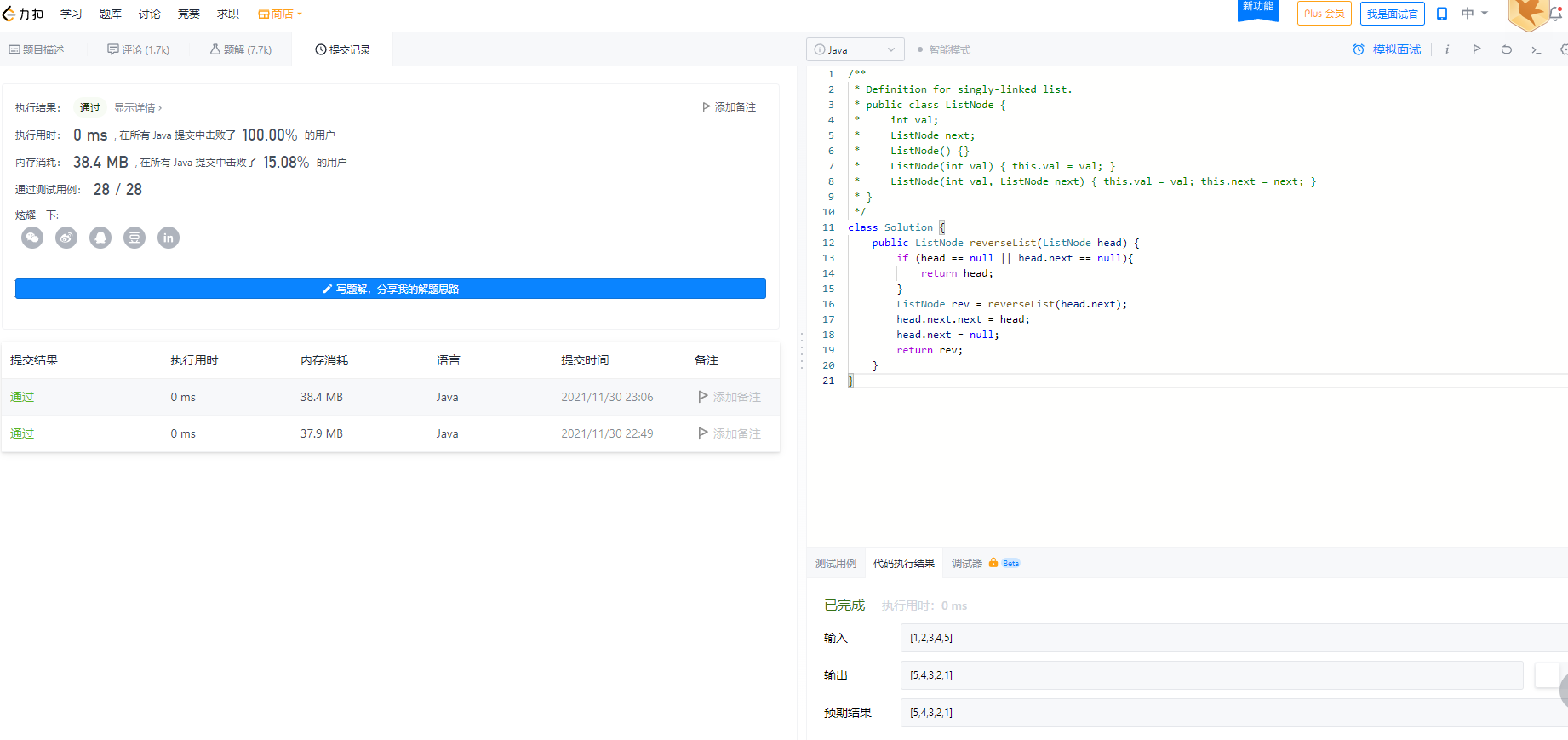Click 添加备注 in the result summary
Screen dimensions: 1568x740
[x=729, y=107]
